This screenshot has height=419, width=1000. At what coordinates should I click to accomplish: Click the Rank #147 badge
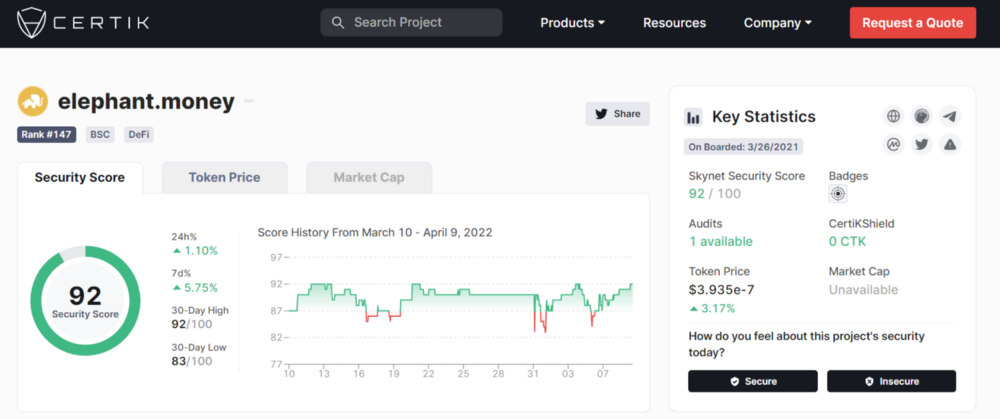47,135
